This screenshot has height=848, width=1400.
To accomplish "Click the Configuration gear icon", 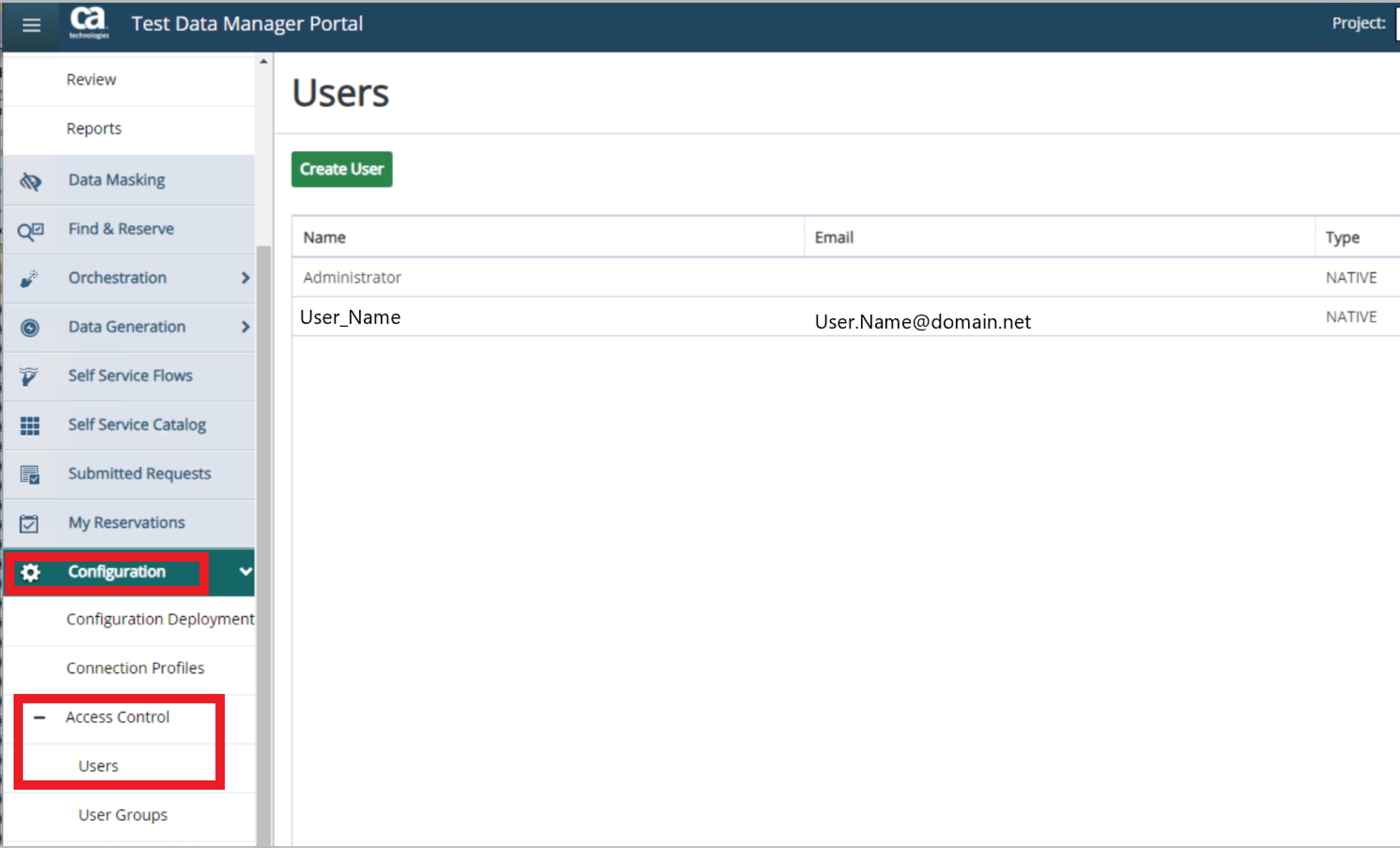I will [x=30, y=572].
